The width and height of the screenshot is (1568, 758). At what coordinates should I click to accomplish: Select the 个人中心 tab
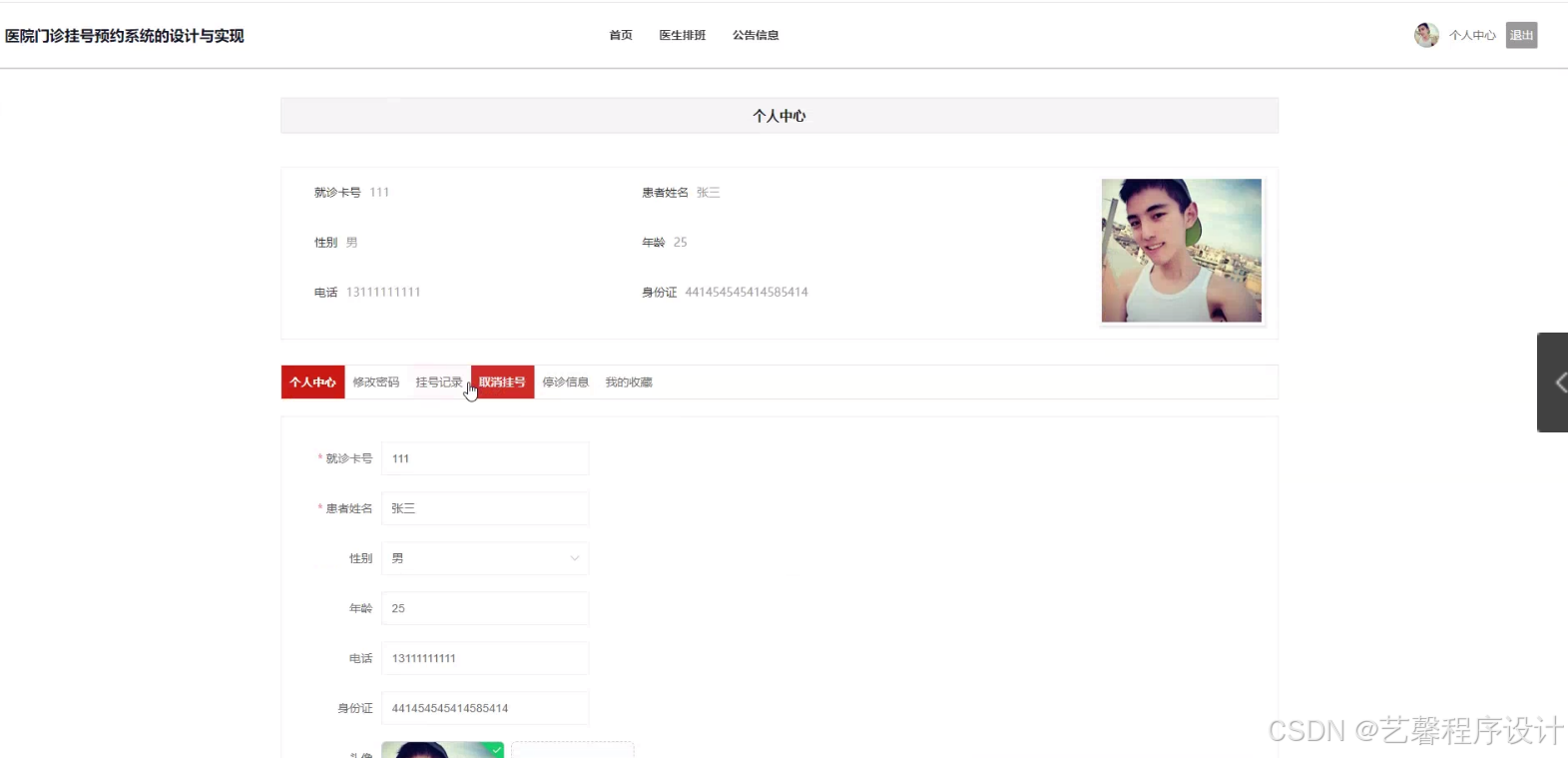313,382
